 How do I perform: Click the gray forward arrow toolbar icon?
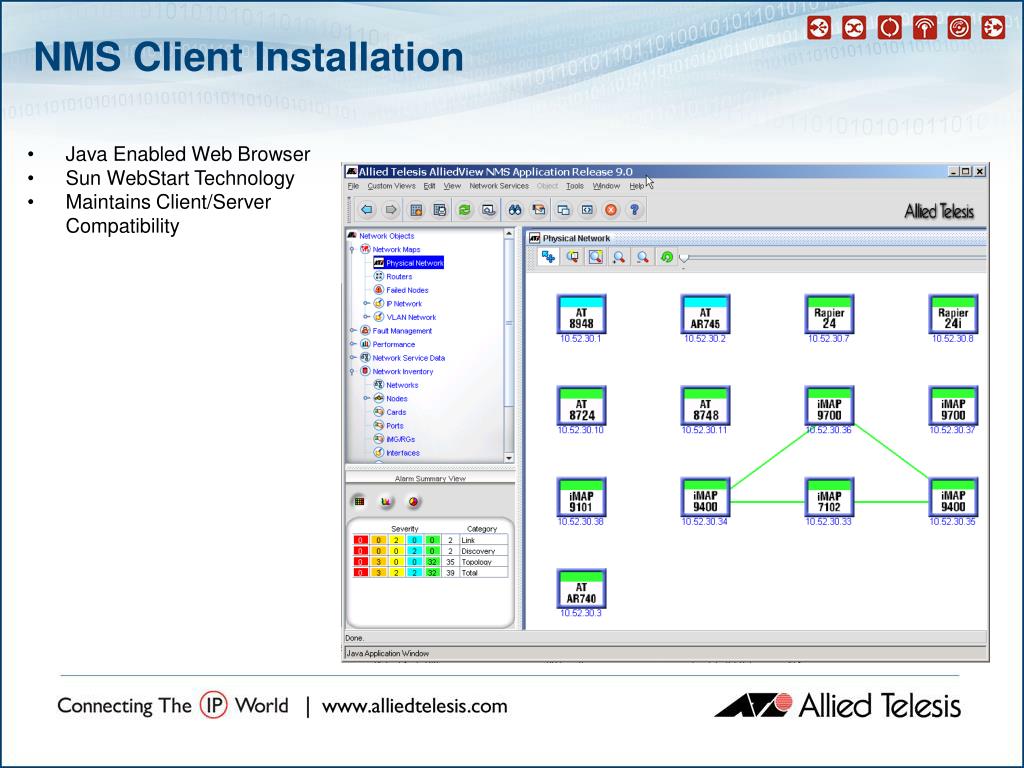pos(391,210)
